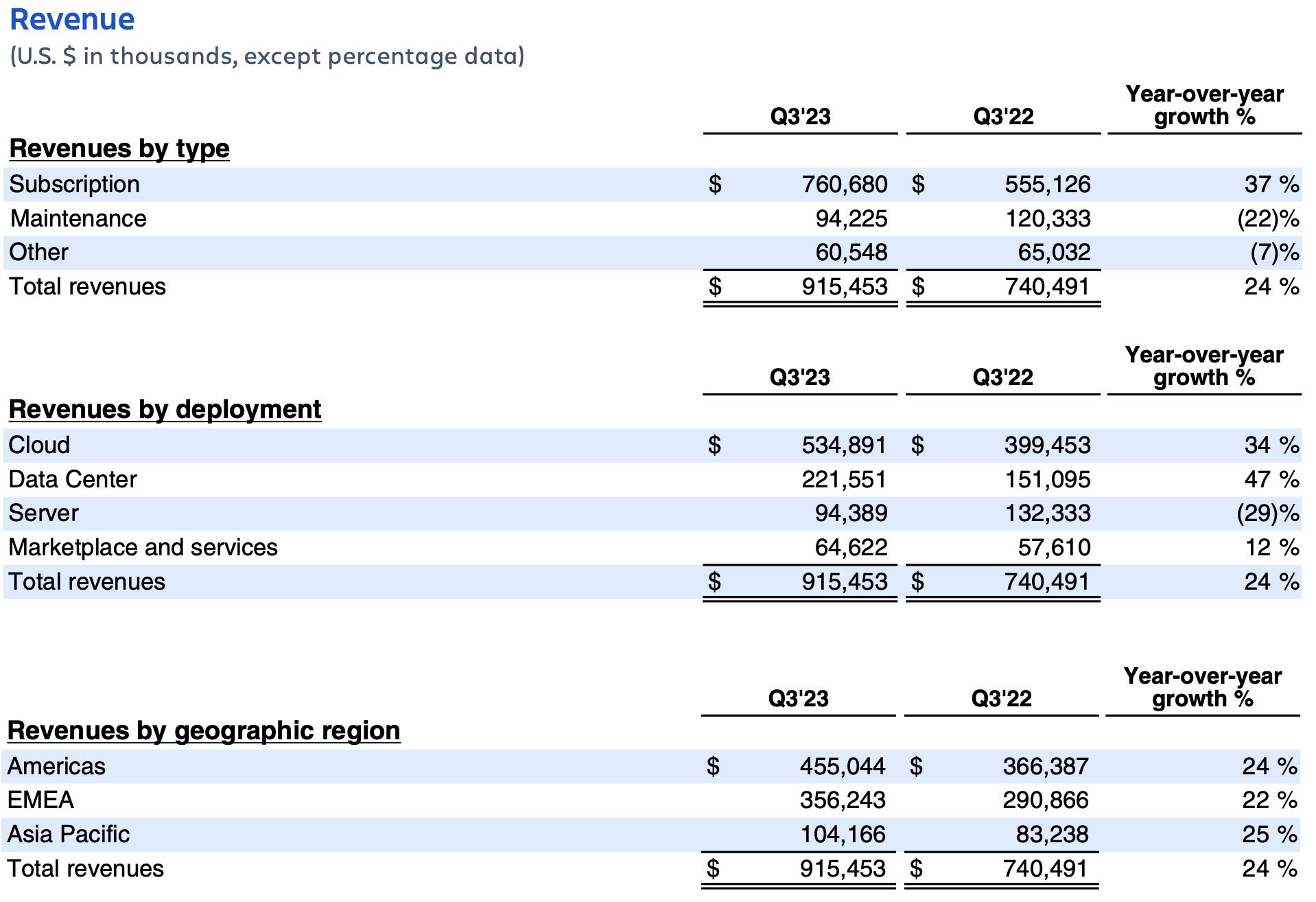The height and width of the screenshot is (902, 1316).
Task: Select the Americas row label
Action: (56, 766)
